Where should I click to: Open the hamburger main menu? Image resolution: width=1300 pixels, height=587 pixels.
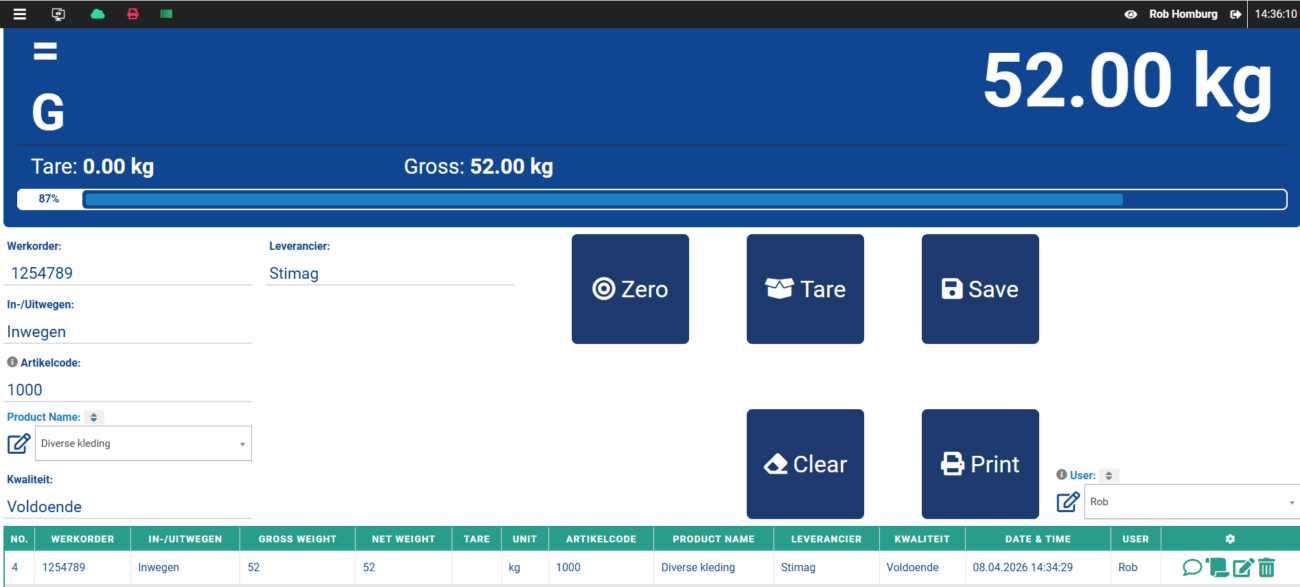[x=19, y=14]
